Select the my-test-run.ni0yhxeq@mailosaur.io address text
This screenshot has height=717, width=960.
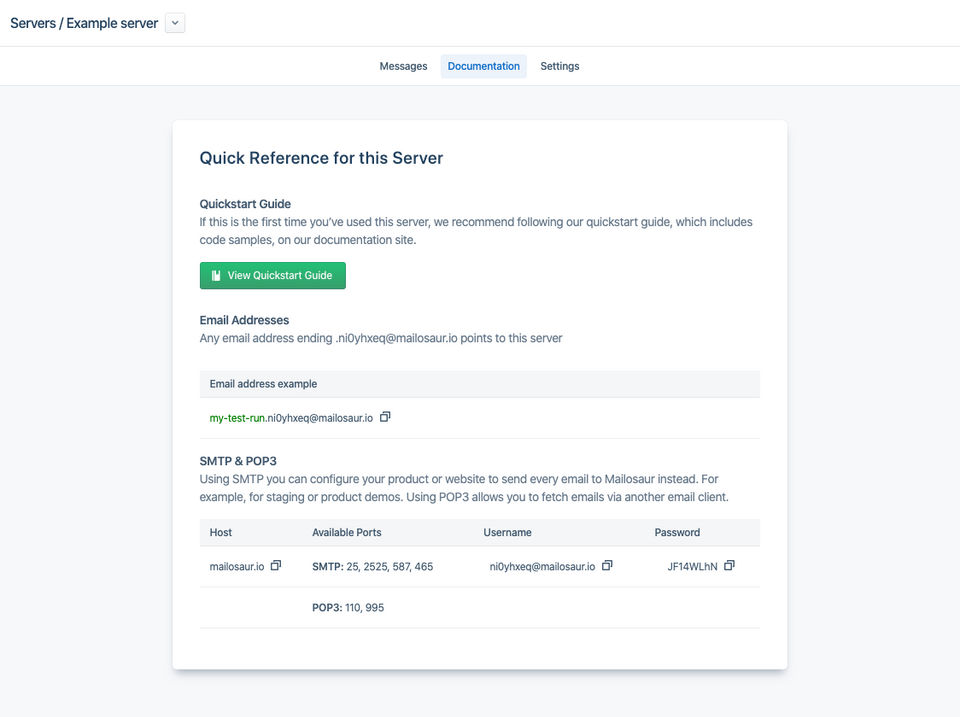(x=291, y=418)
